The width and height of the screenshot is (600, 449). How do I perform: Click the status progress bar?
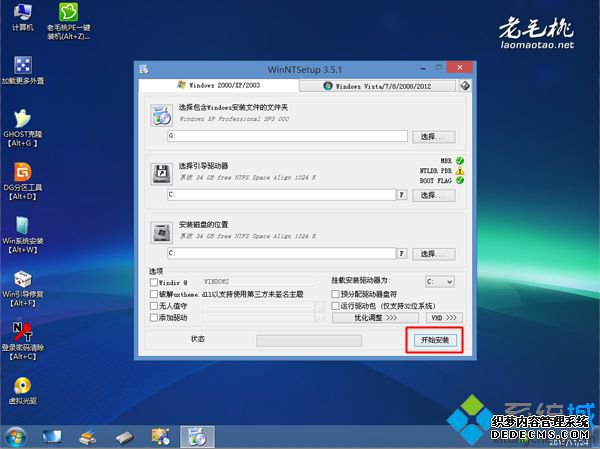coord(309,340)
